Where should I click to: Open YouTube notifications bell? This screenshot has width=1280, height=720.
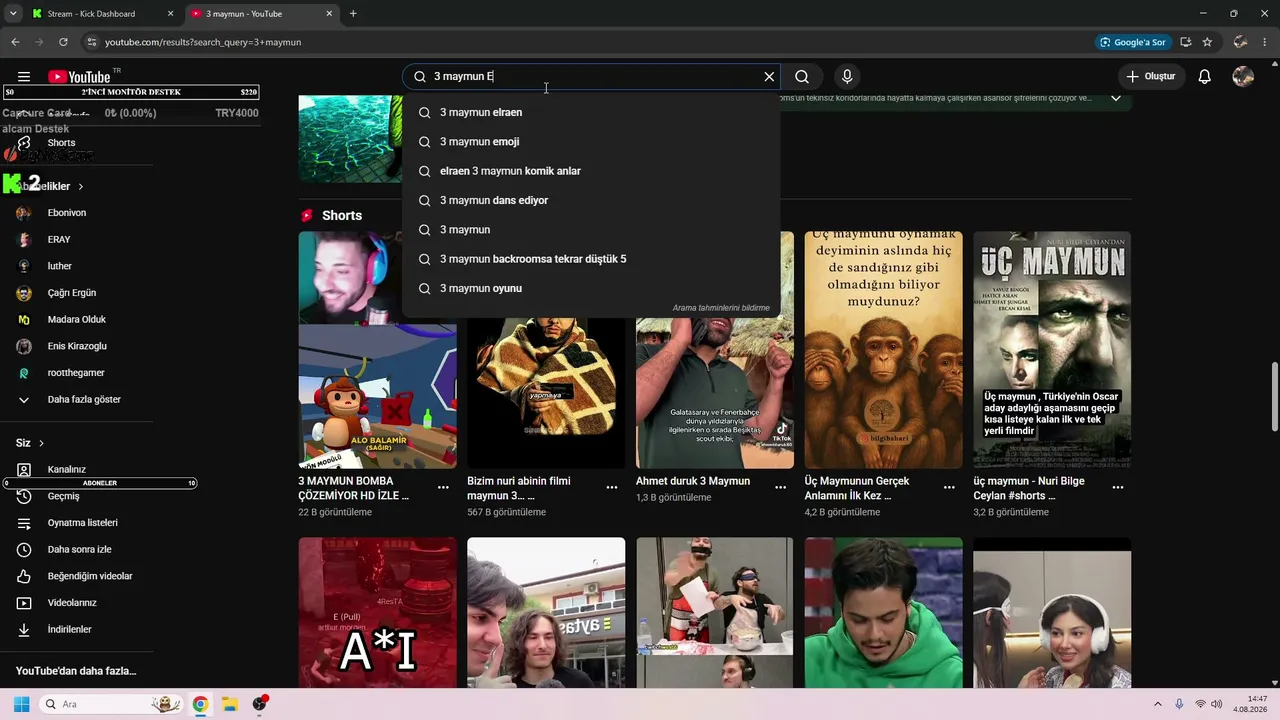coord(1205,77)
